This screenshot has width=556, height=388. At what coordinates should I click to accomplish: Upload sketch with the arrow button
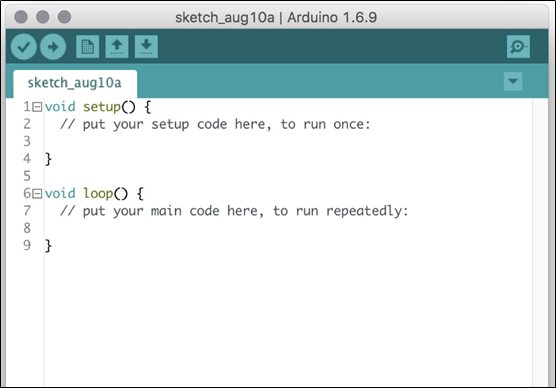(53, 47)
